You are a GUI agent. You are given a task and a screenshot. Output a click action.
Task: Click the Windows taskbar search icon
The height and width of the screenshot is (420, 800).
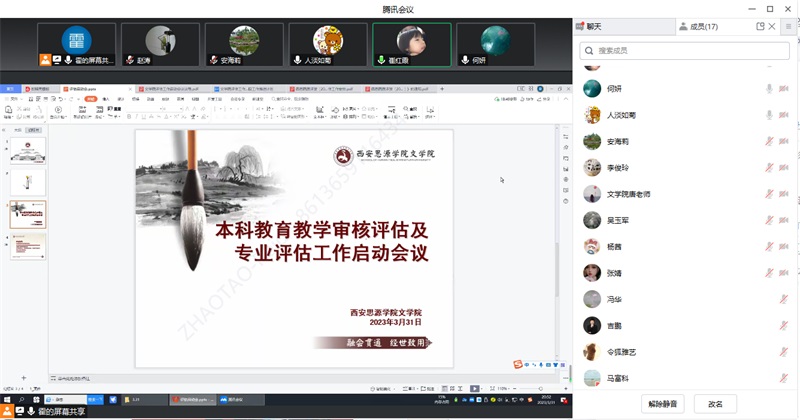click(21, 400)
